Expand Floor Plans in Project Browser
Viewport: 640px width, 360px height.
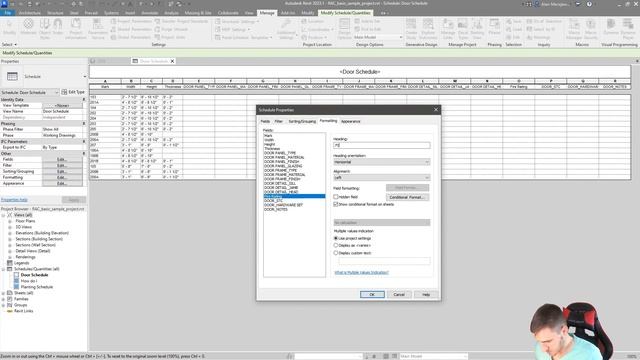(x=10, y=221)
